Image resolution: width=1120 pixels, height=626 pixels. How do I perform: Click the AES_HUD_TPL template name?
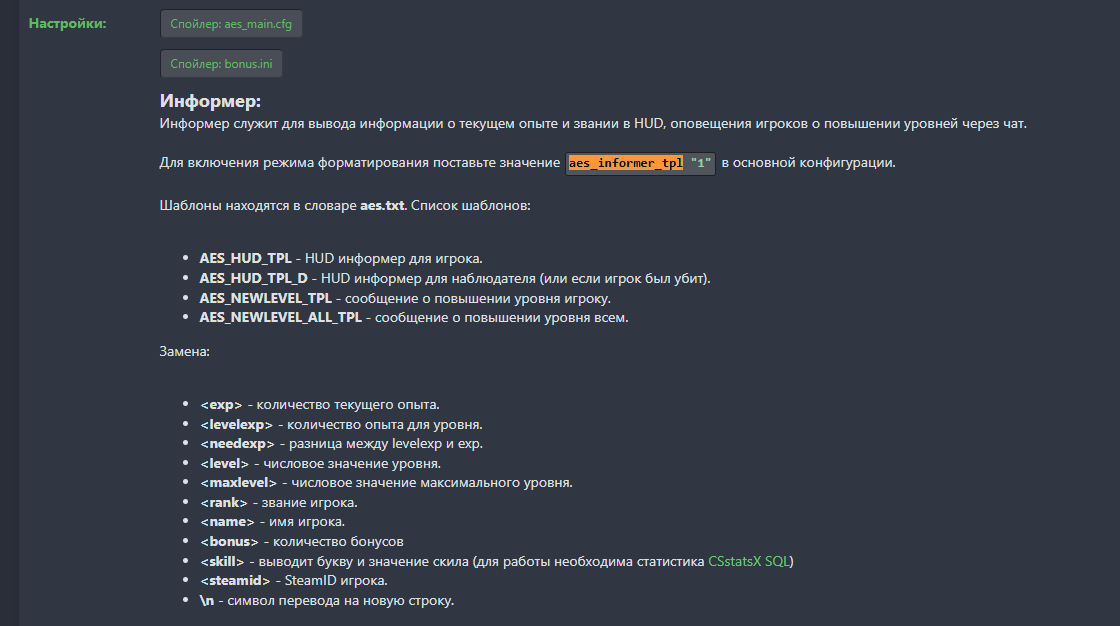pyautogui.click(x=245, y=259)
